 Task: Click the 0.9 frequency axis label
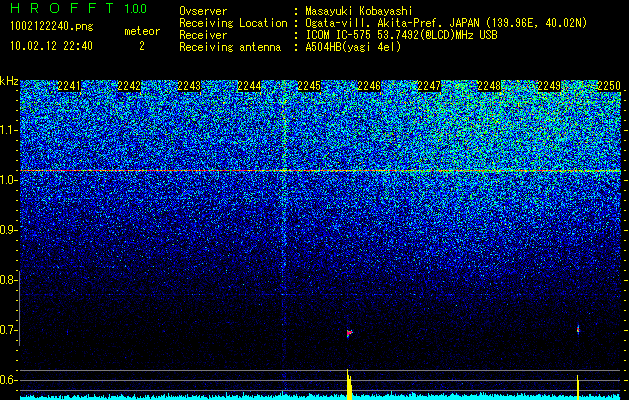click(x=7, y=230)
